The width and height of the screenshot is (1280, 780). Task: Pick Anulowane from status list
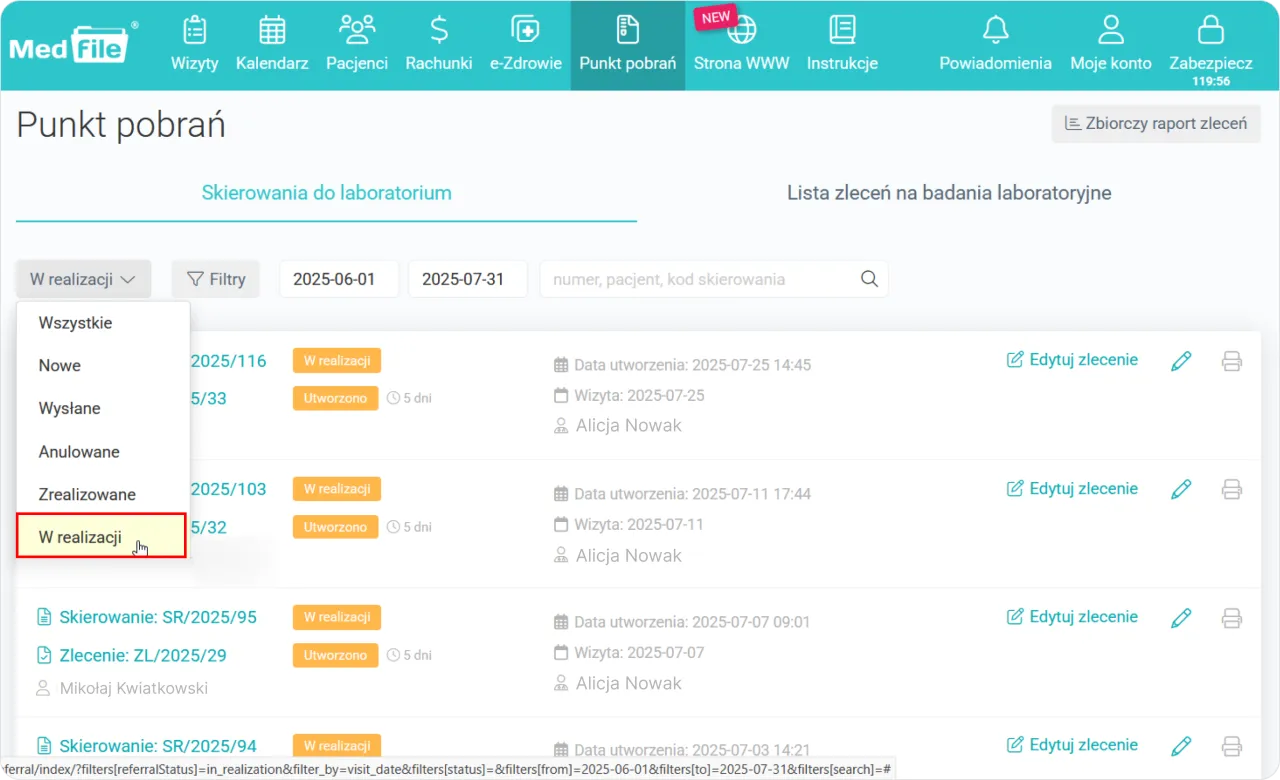[79, 452]
